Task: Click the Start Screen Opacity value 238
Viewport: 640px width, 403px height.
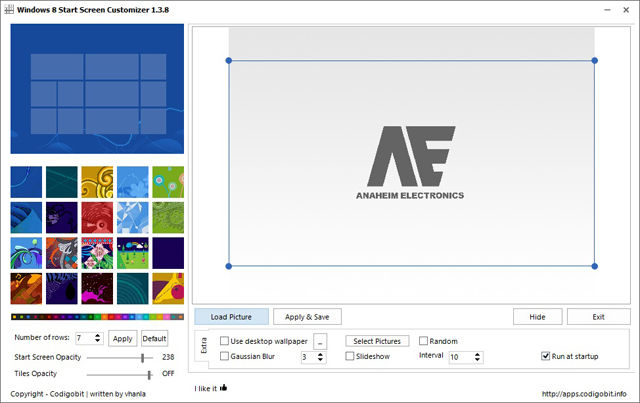Action: click(168, 357)
